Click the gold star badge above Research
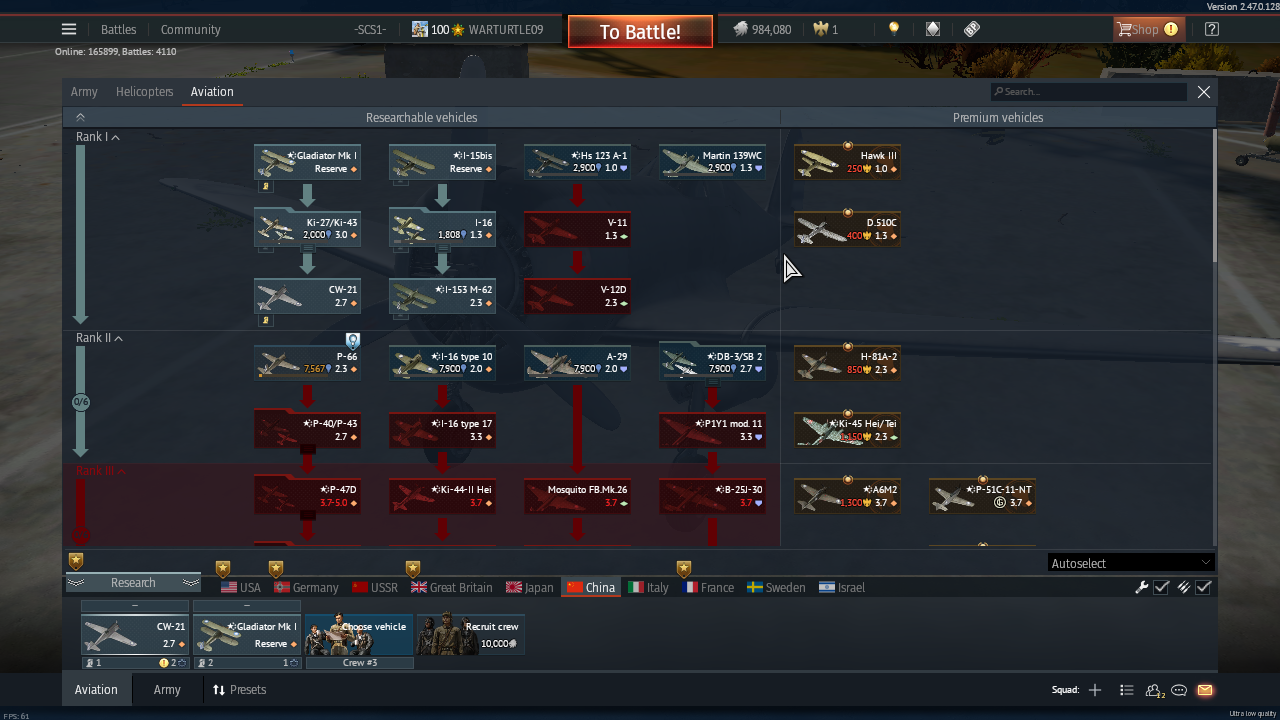Viewport: 1280px width, 720px height. (x=76, y=561)
